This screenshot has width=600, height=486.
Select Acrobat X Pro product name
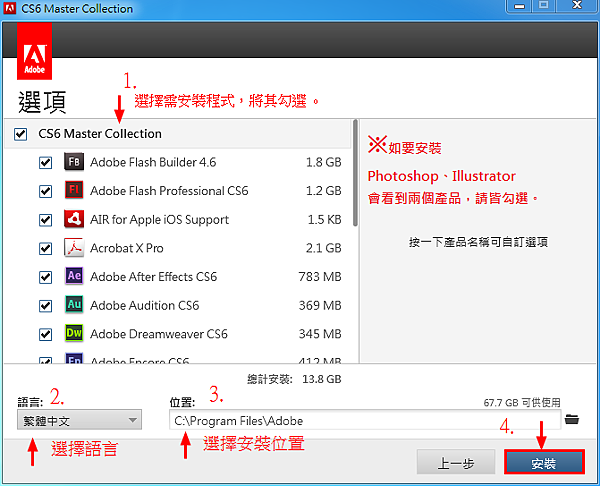[x=127, y=248]
